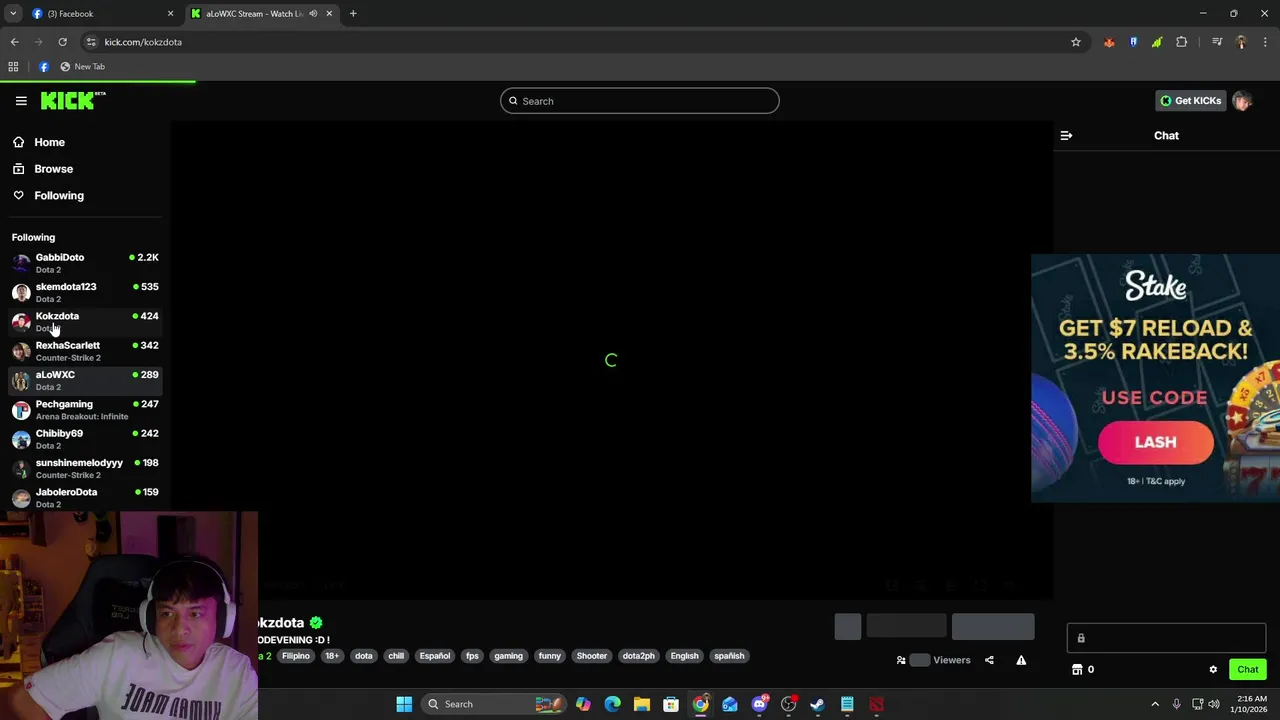Open a new browser tab

pos(353,14)
